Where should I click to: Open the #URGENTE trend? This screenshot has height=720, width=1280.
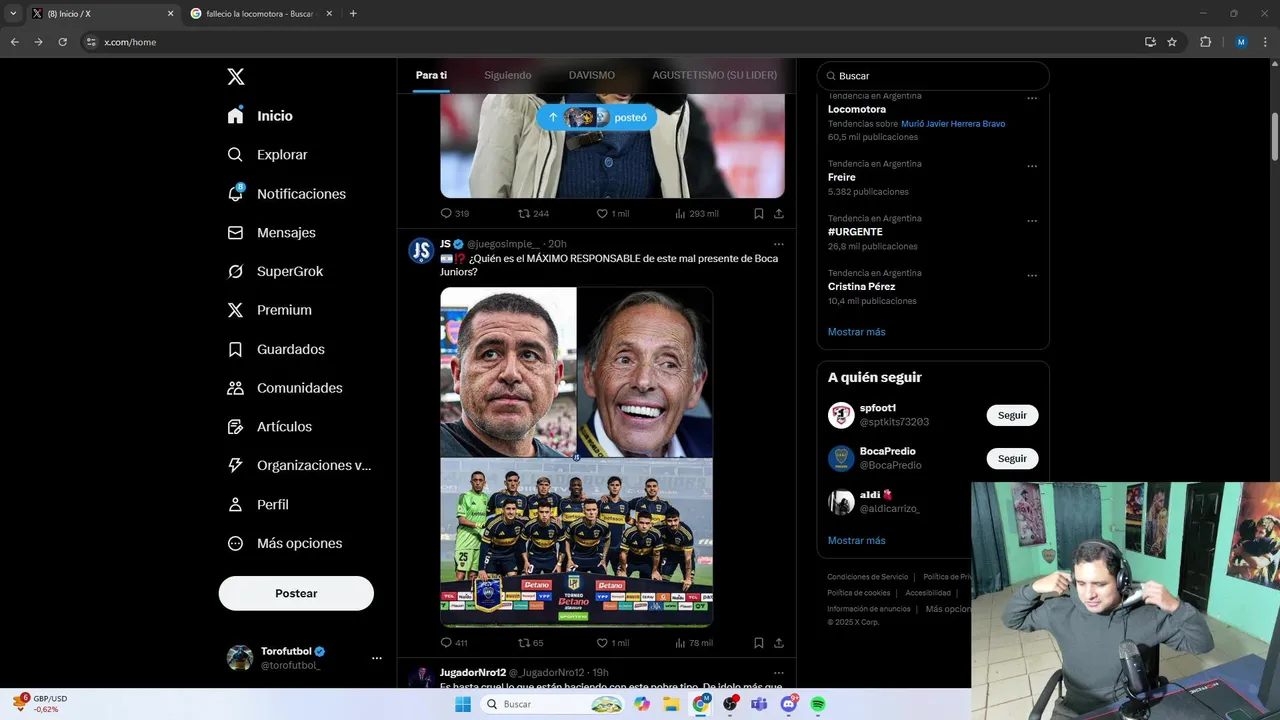click(x=857, y=232)
